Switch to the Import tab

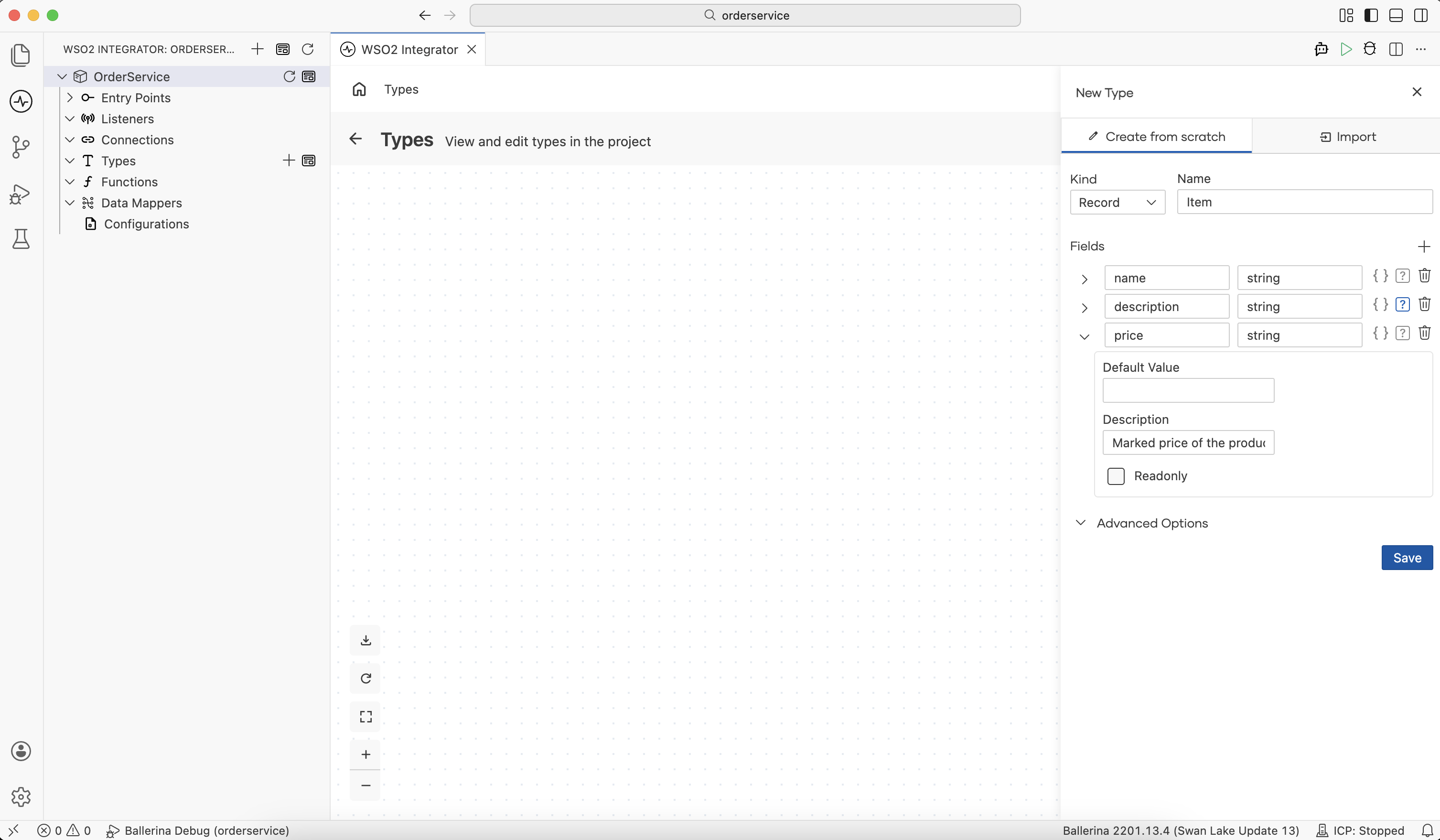(1347, 137)
